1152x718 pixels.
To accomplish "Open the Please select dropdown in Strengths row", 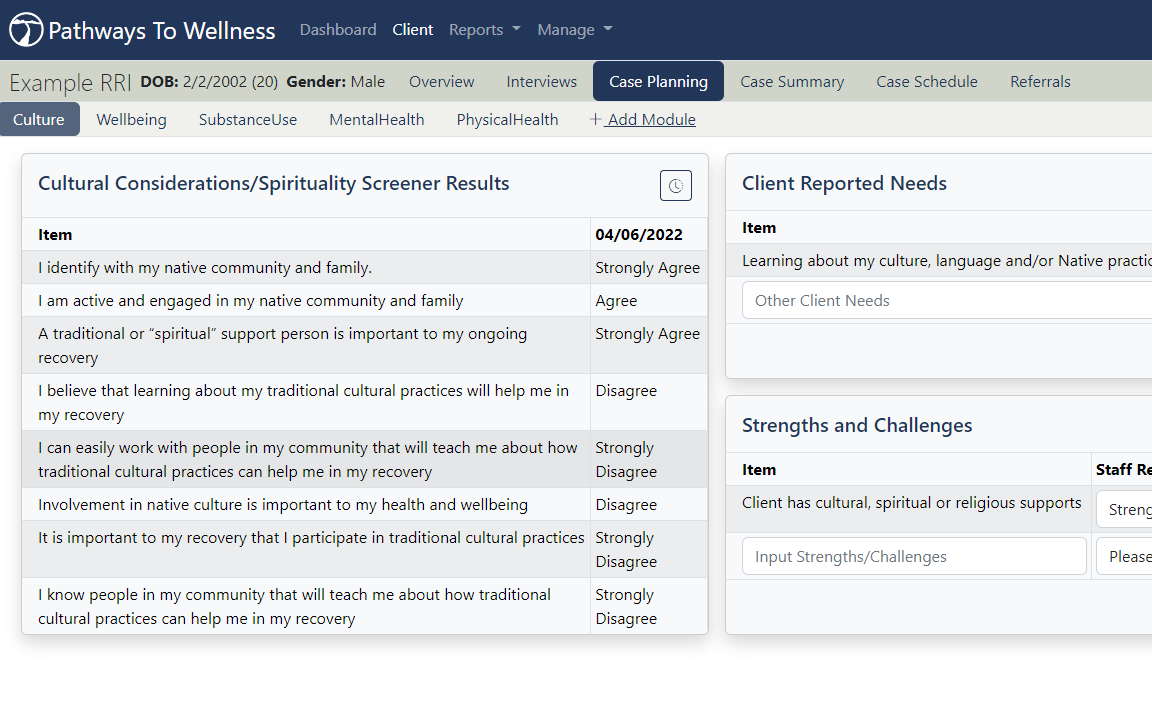I will (x=1124, y=556).
